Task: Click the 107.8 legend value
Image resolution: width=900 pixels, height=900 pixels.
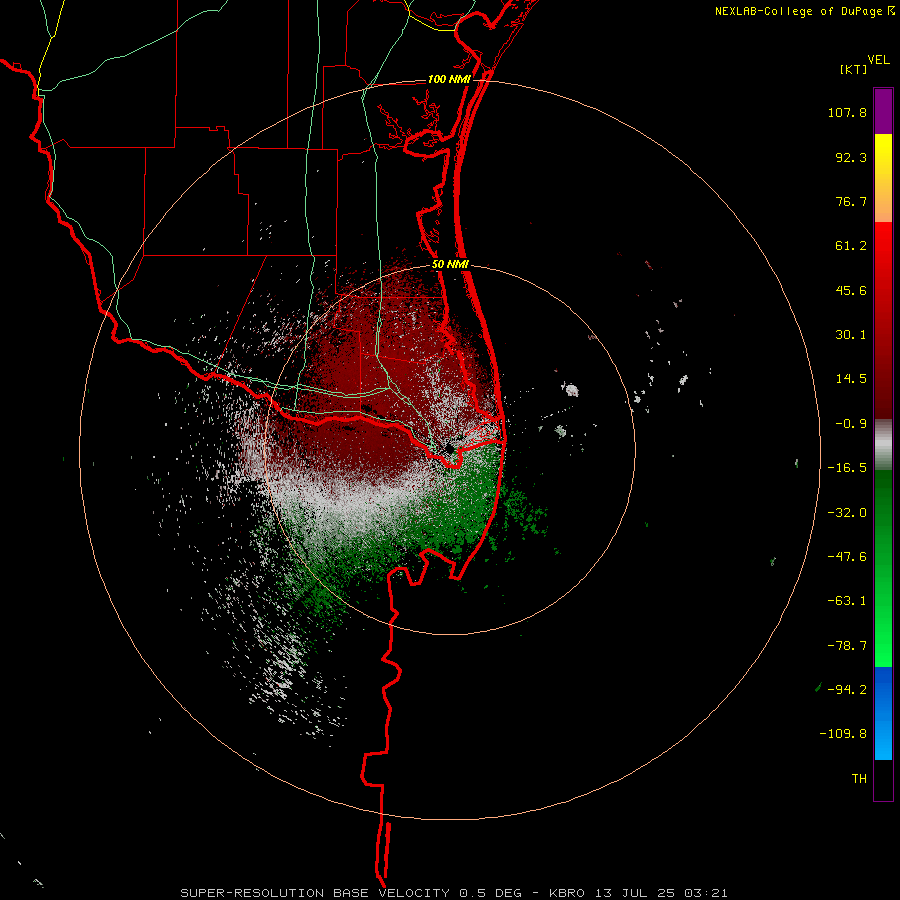Action: coord(847,112)
